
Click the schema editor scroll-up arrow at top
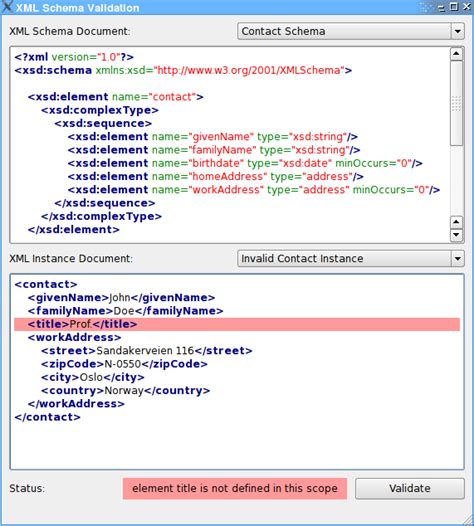(x=456, y=54)
